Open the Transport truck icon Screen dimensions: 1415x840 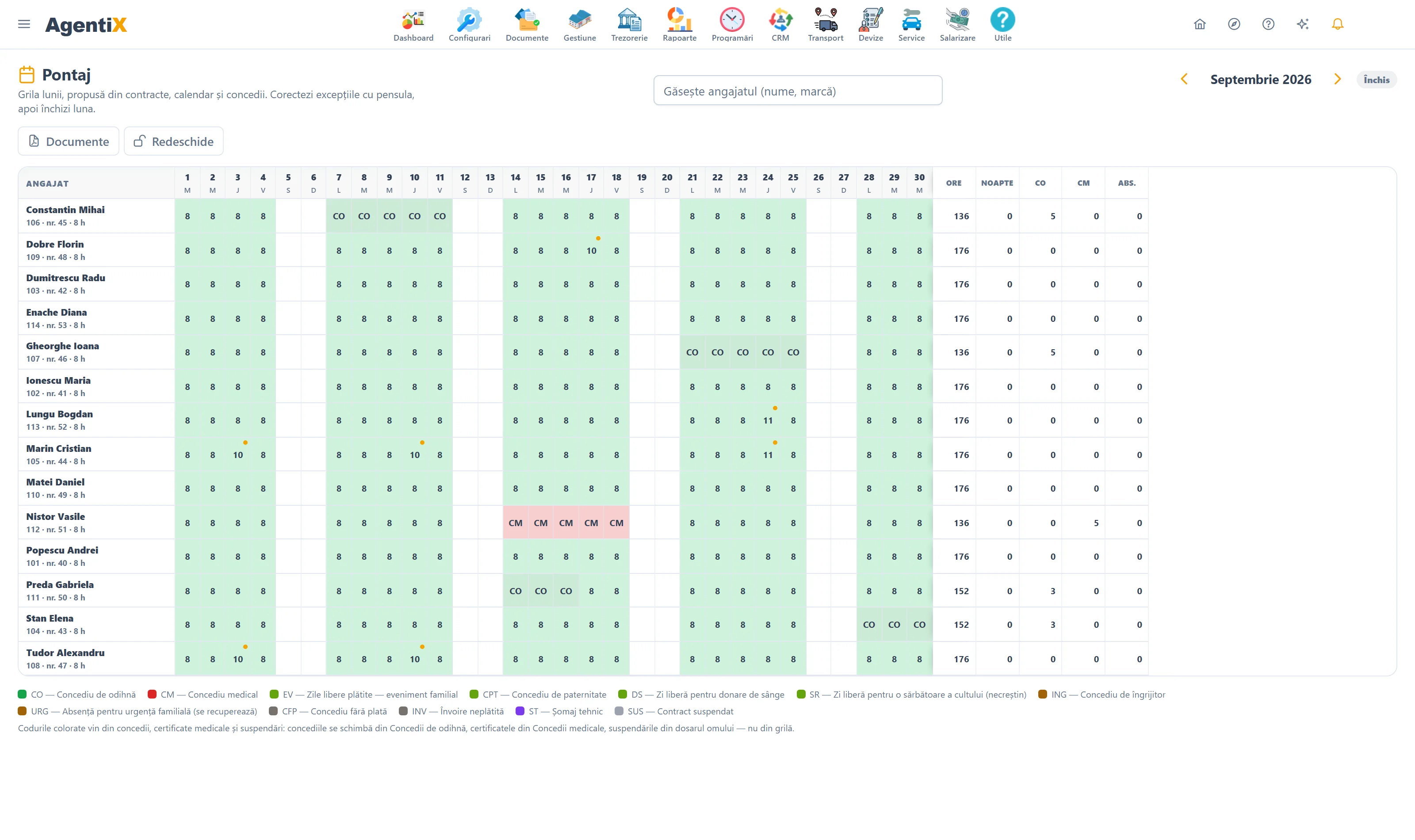[825, 19]
